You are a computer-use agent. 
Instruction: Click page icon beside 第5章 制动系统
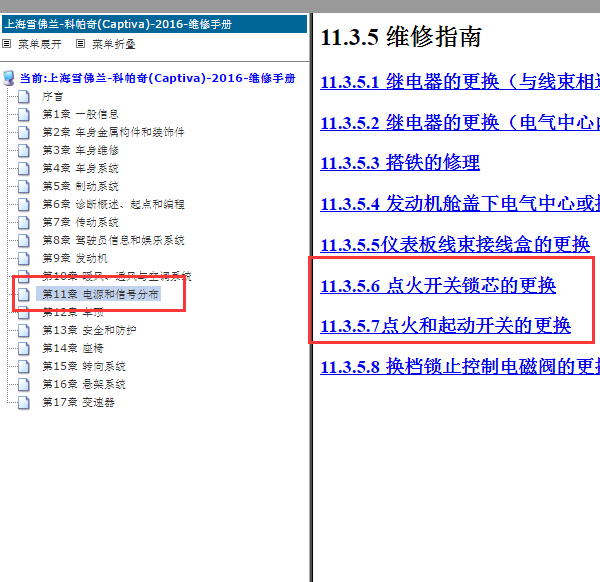(x=24, y=186)
